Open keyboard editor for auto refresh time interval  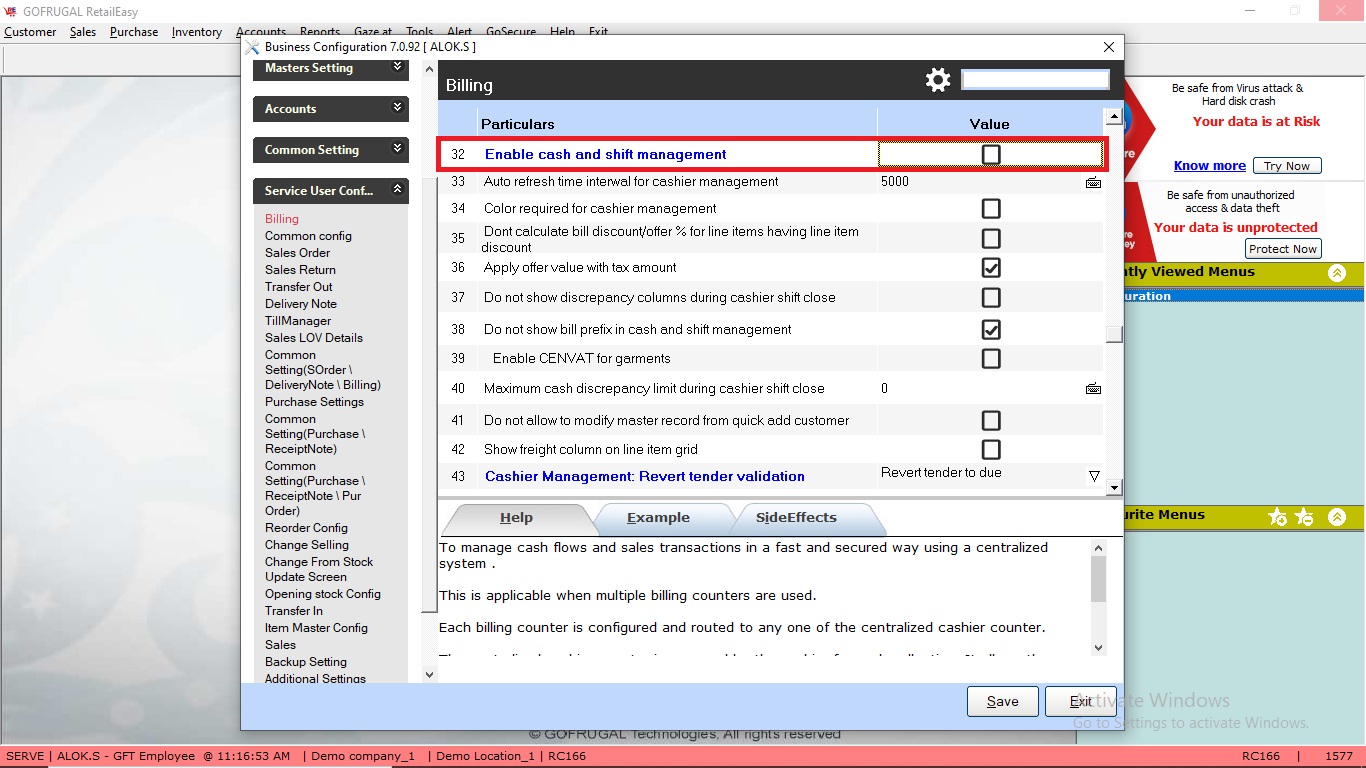(1093, 182)
